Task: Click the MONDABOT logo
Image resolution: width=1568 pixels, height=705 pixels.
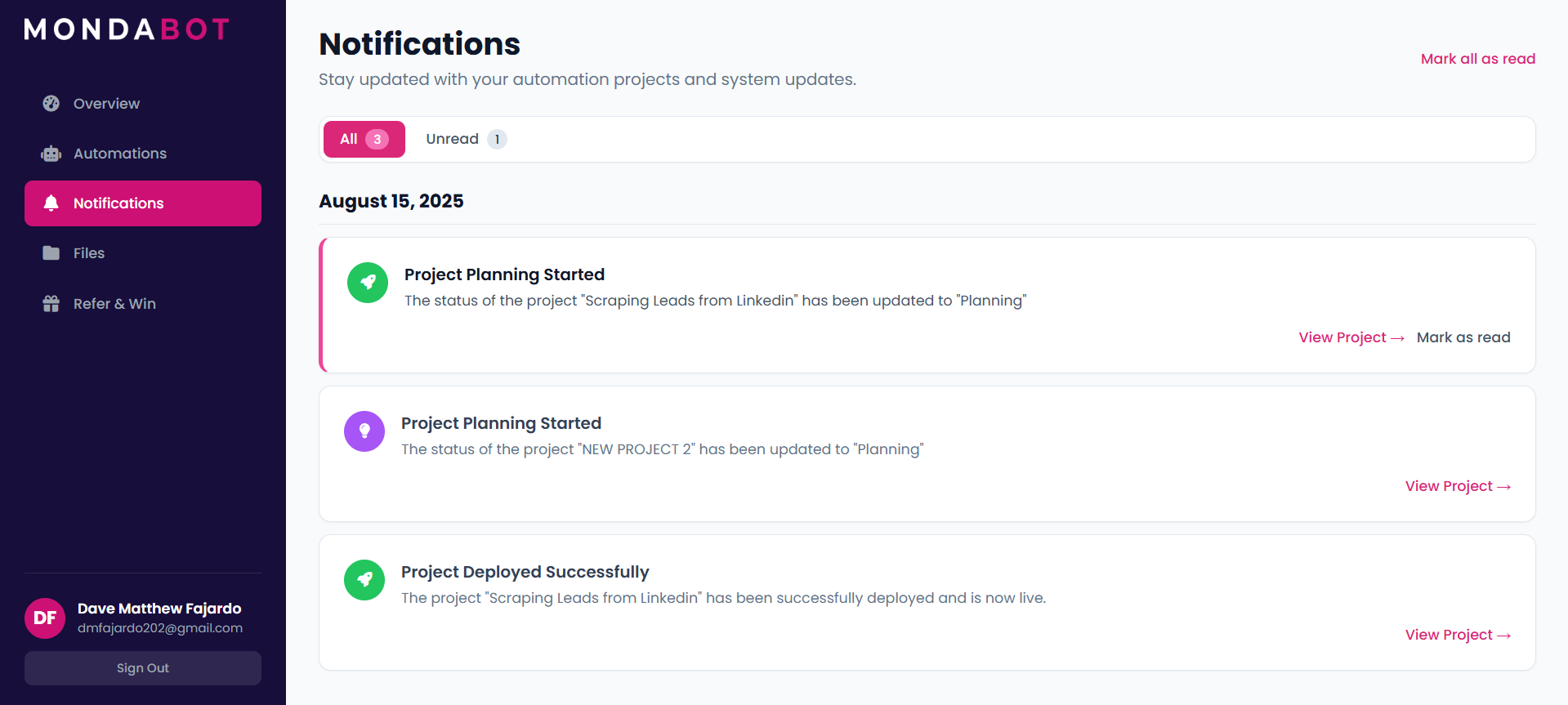Action: 127,30
